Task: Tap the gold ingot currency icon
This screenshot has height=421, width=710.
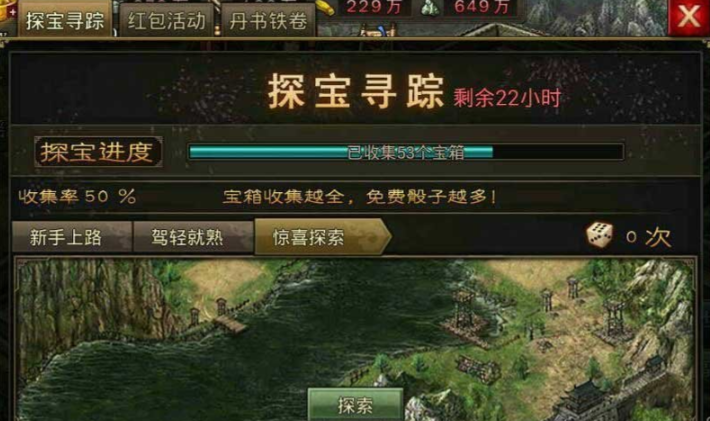Action: (x=325, y=7)
